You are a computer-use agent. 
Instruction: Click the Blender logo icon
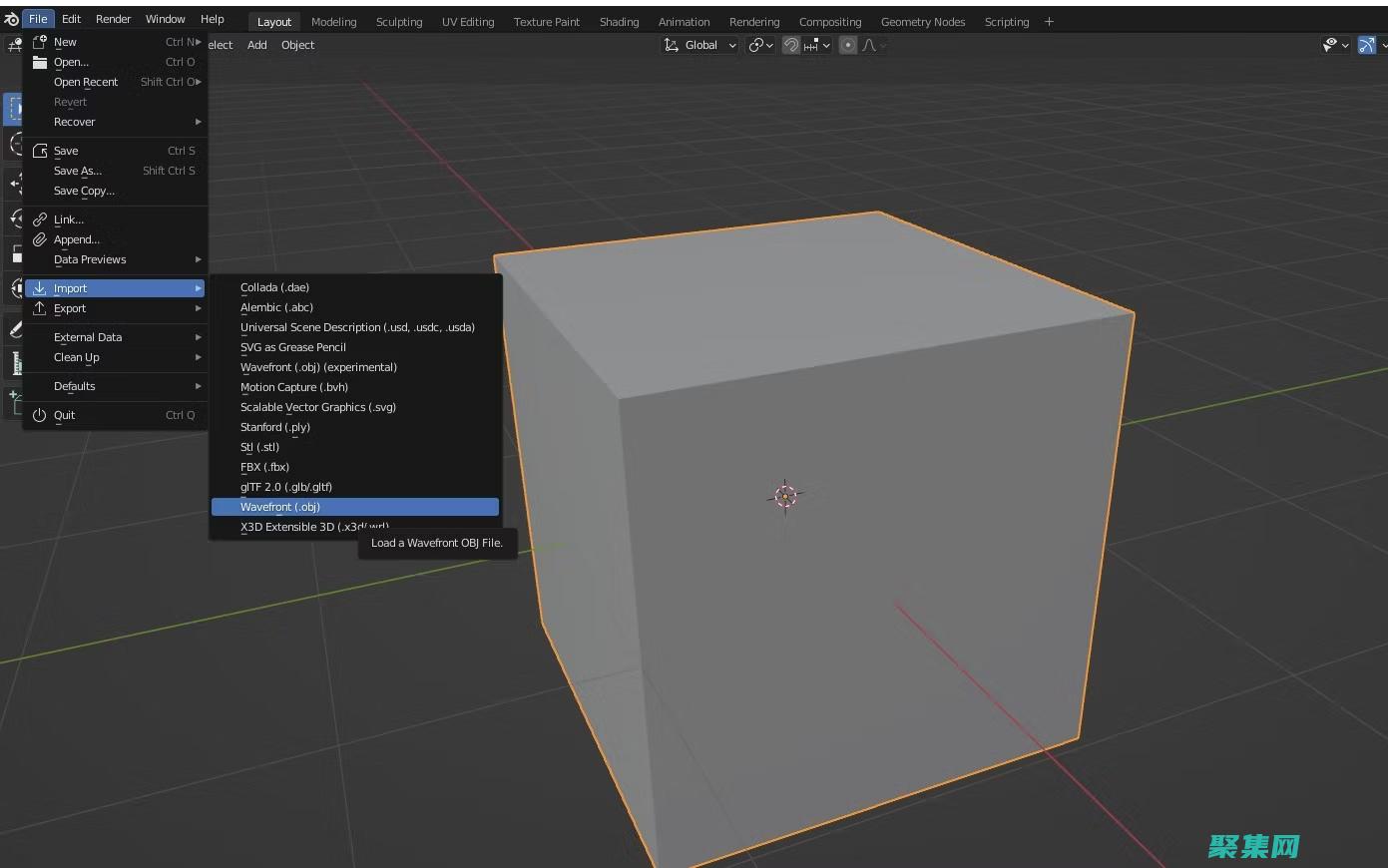coord(11,19)
